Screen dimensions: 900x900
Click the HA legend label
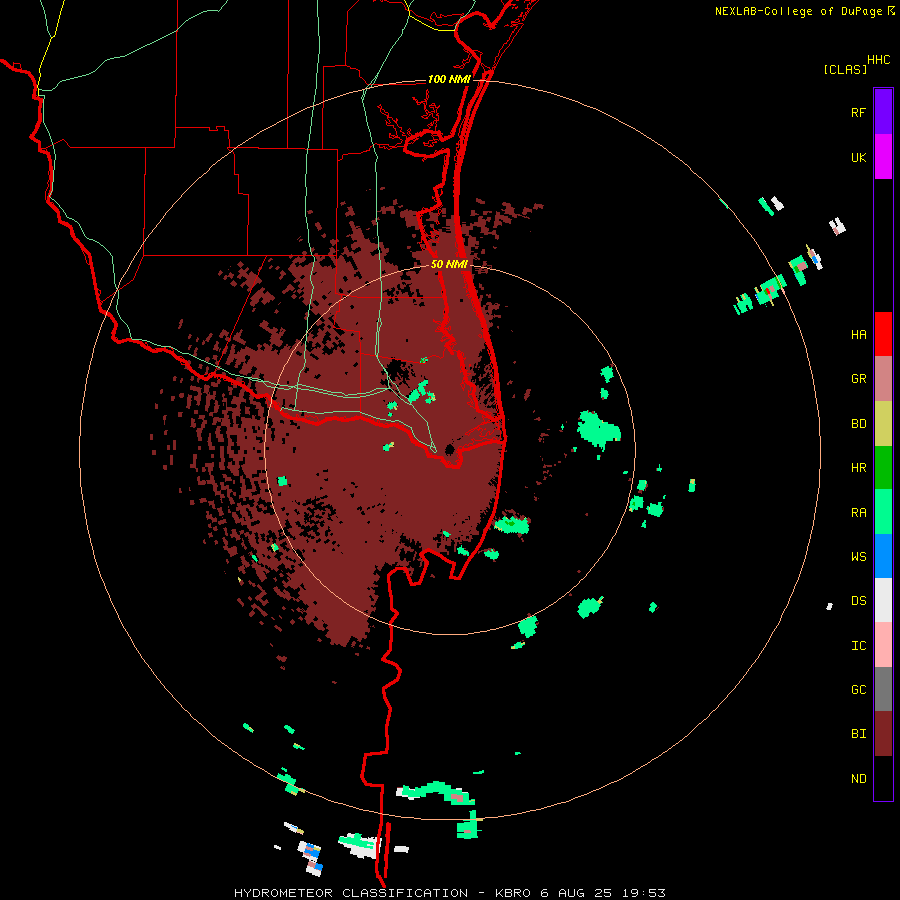pyautogui.click(x=858, y=335)
